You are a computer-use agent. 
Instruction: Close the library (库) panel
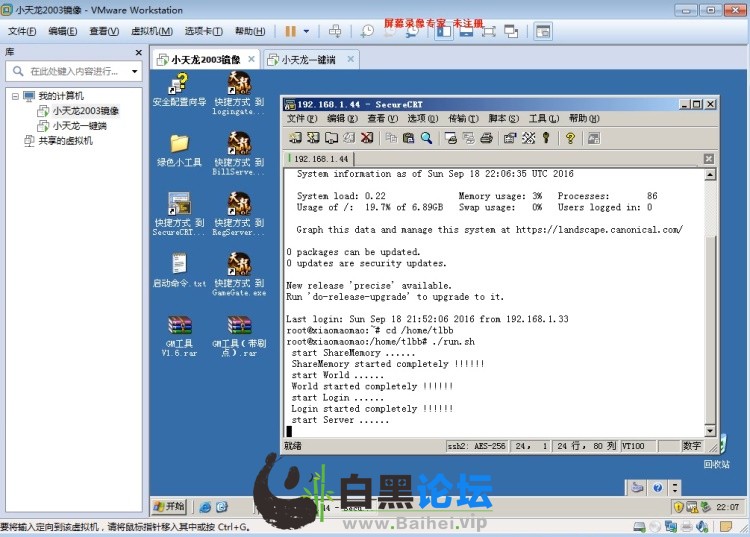click(x=139, y=52)
